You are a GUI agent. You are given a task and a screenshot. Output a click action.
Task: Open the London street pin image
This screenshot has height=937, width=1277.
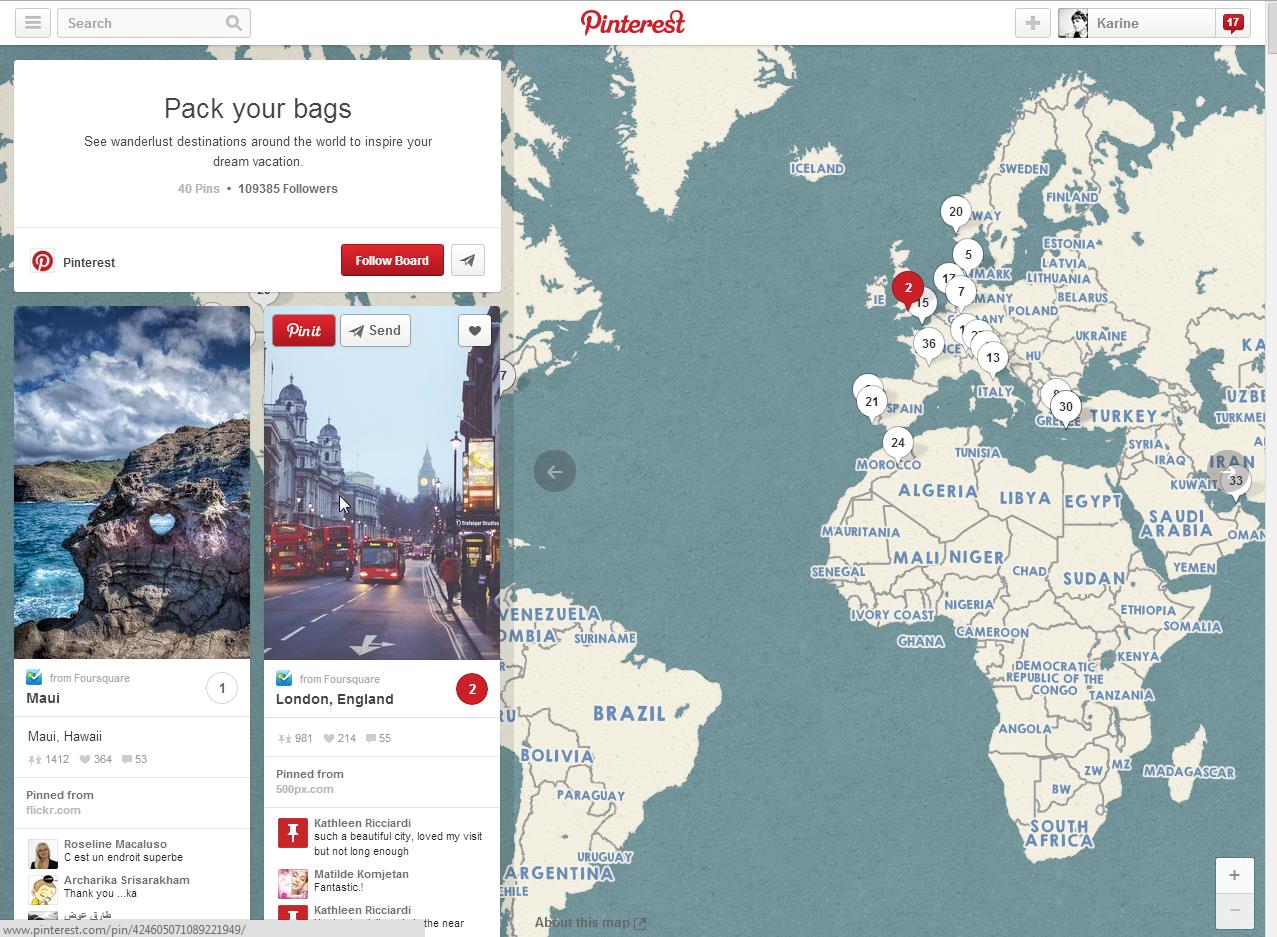382,483
